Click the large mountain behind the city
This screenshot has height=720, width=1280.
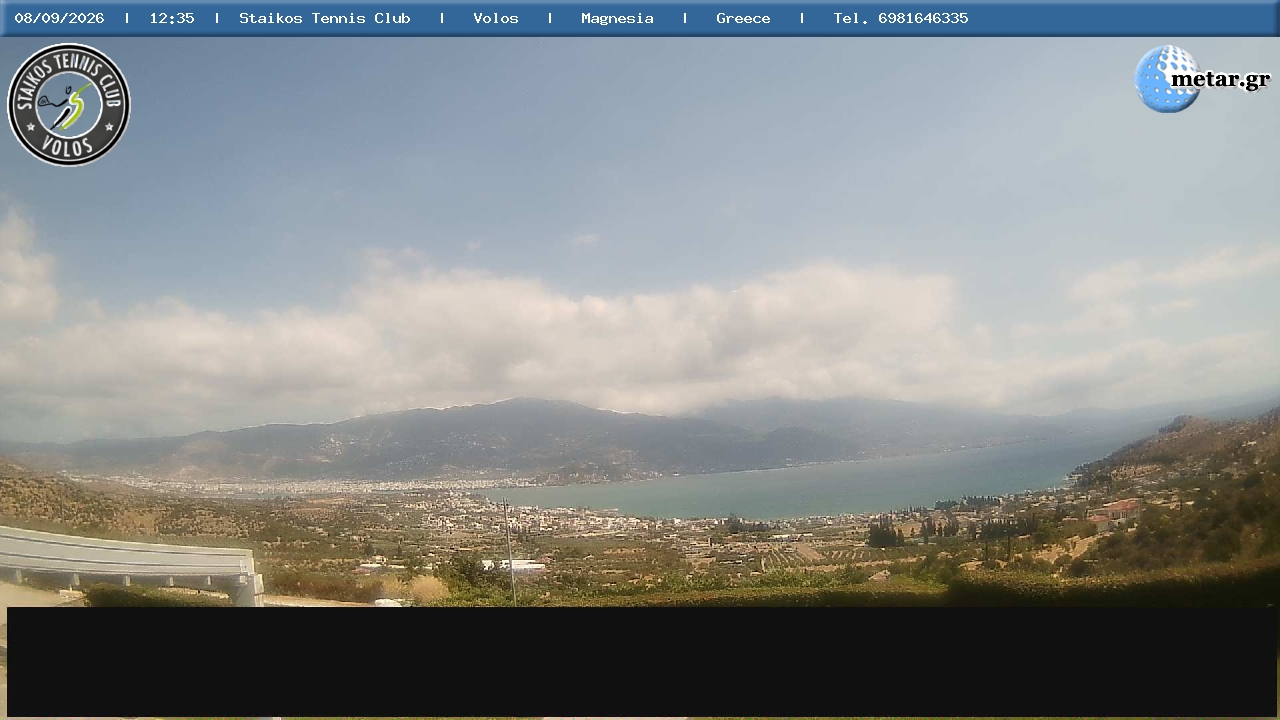tap(500, 435)
